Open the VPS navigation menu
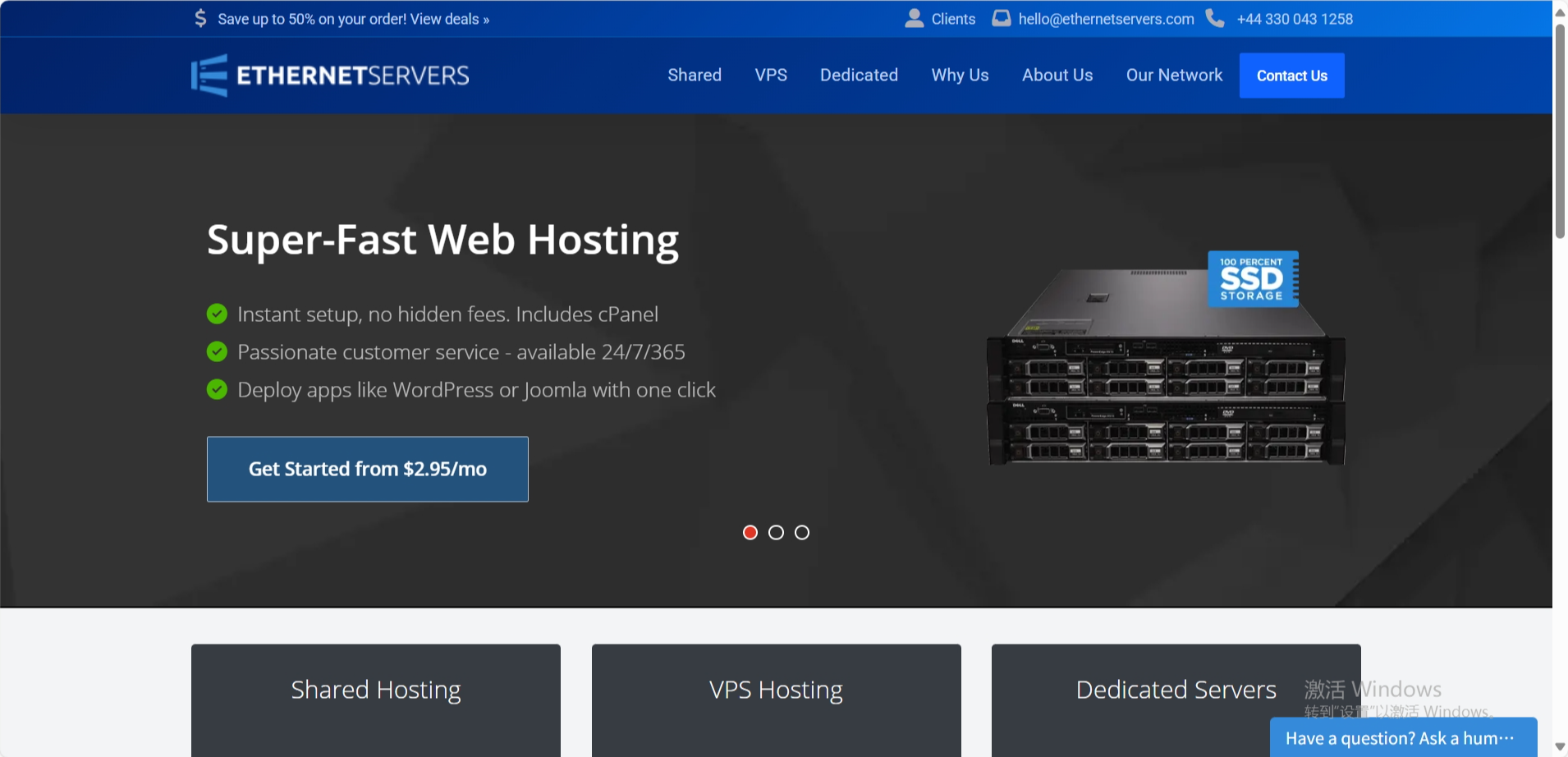 [770, 75]
